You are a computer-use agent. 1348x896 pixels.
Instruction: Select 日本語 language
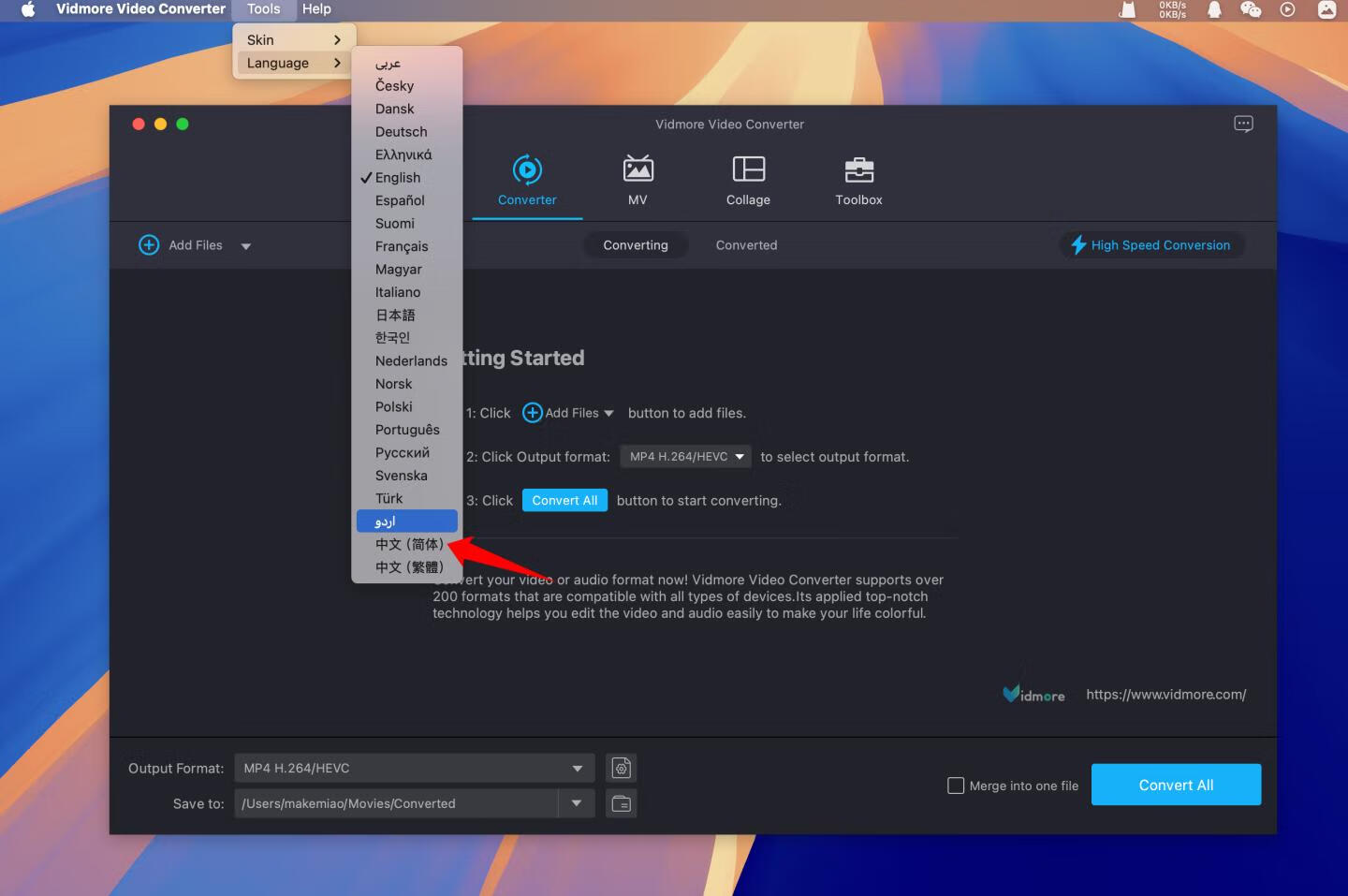(407, 315)
